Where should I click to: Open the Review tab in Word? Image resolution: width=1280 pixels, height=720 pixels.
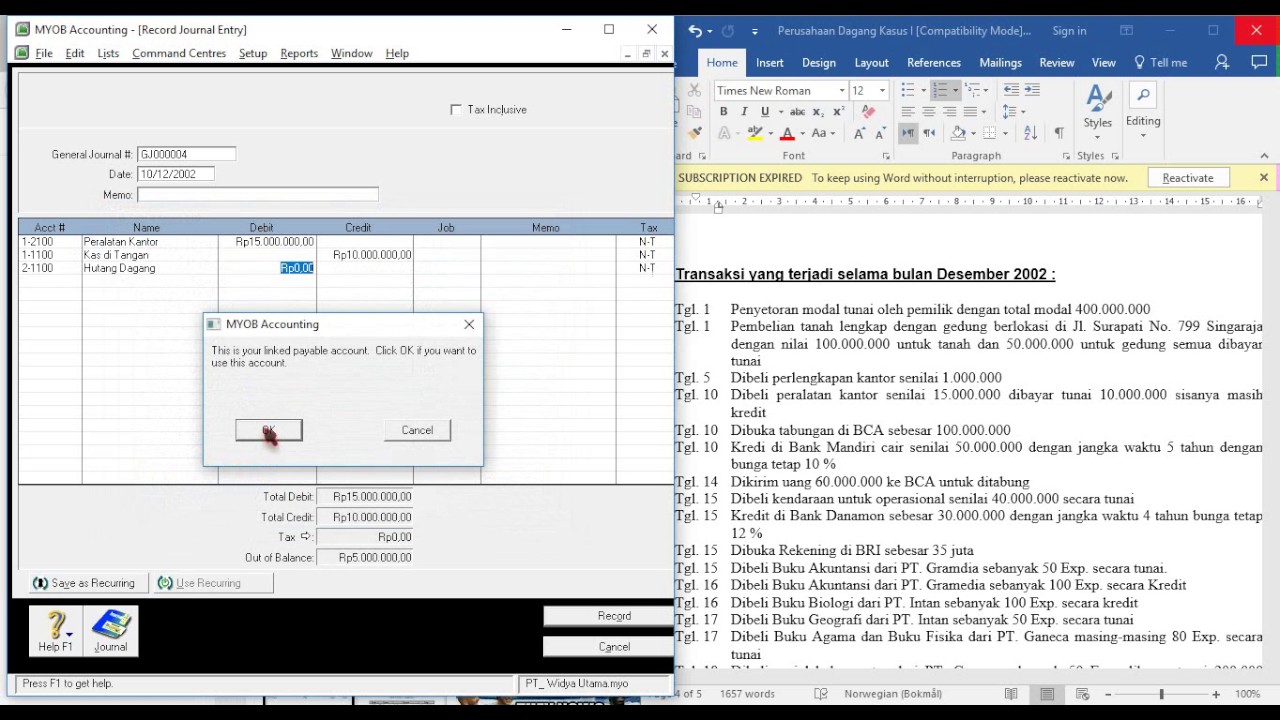coord(1057,62)
